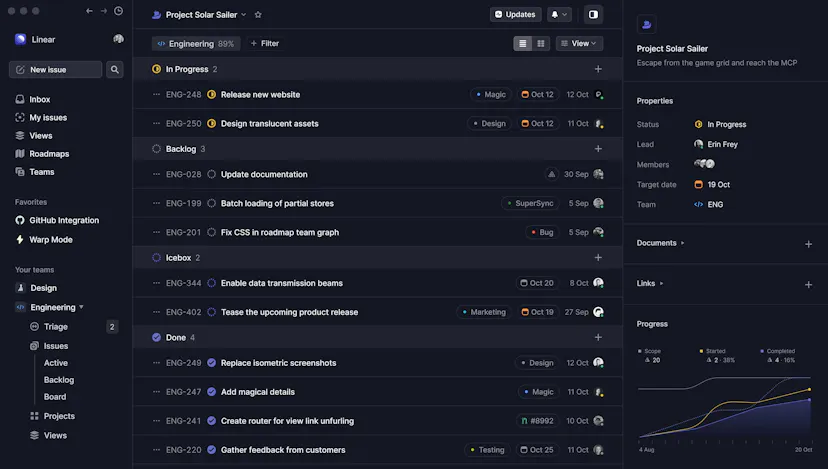Viewport: 828px width, 469px height.
Task: Go back using the left arrow
Action: pyautogui.click(x=89, y=11)
